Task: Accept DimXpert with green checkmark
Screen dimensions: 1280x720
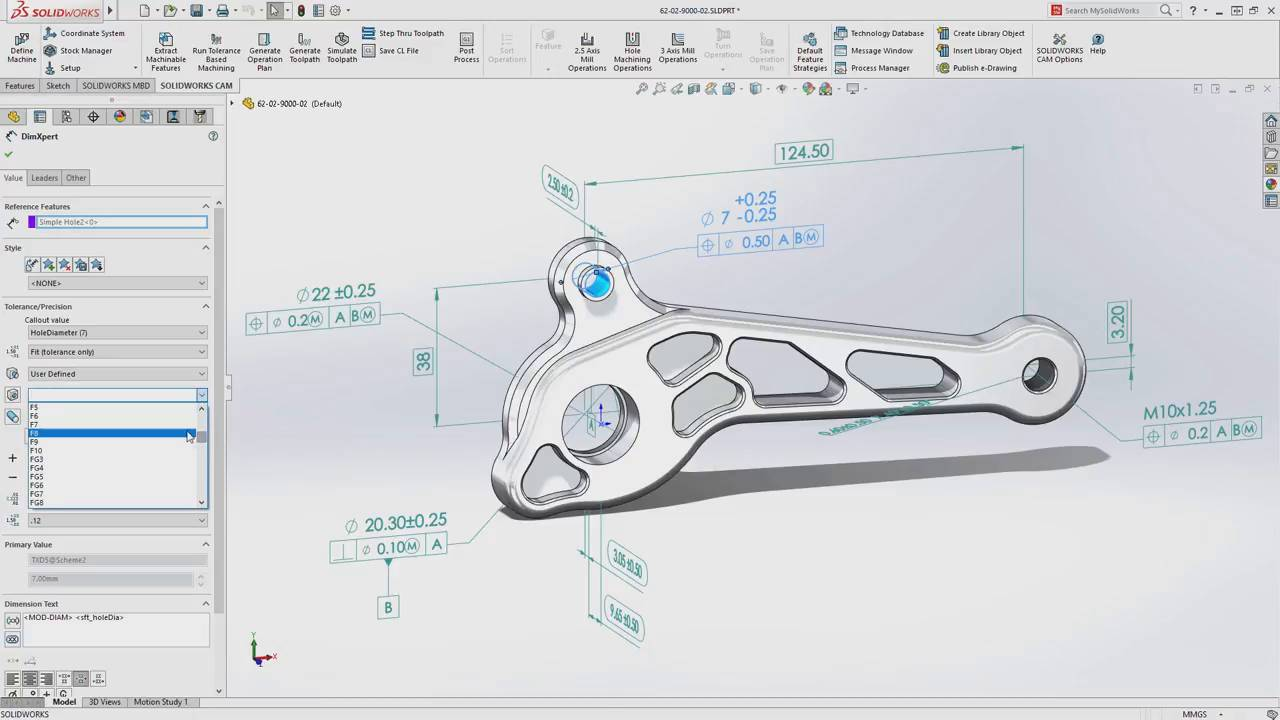Action: click(9, 155)
